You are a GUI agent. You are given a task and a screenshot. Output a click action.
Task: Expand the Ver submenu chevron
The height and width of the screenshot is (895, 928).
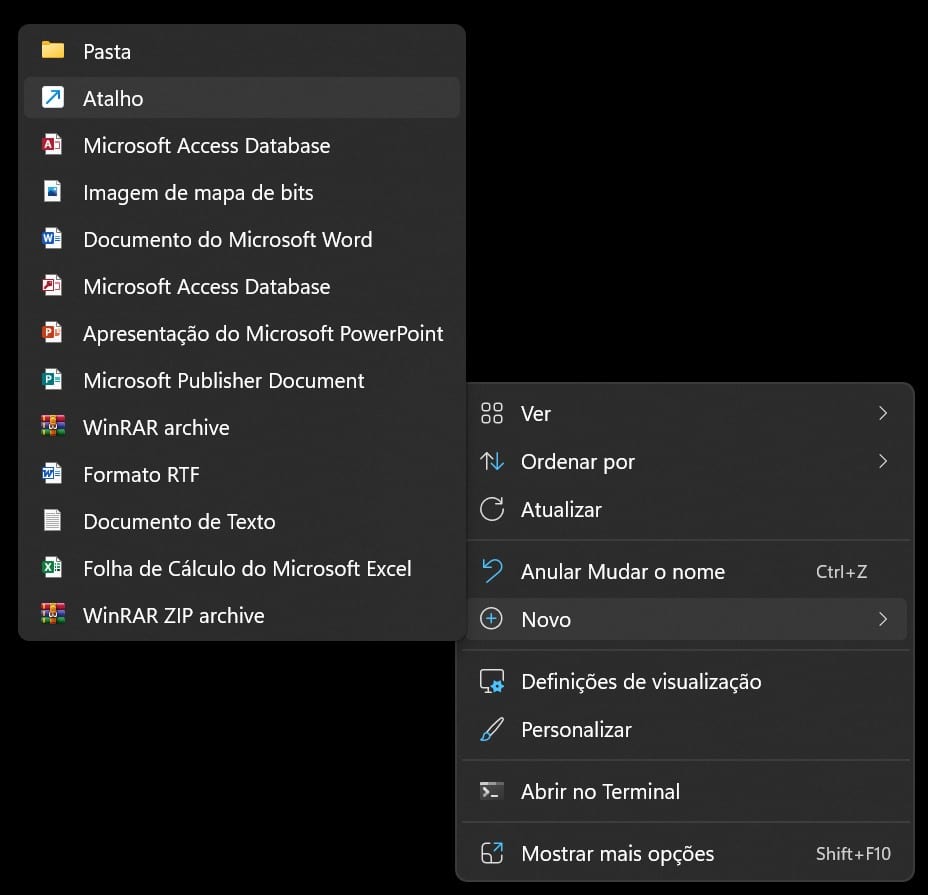pyautogui.click(x=882, y=414)
